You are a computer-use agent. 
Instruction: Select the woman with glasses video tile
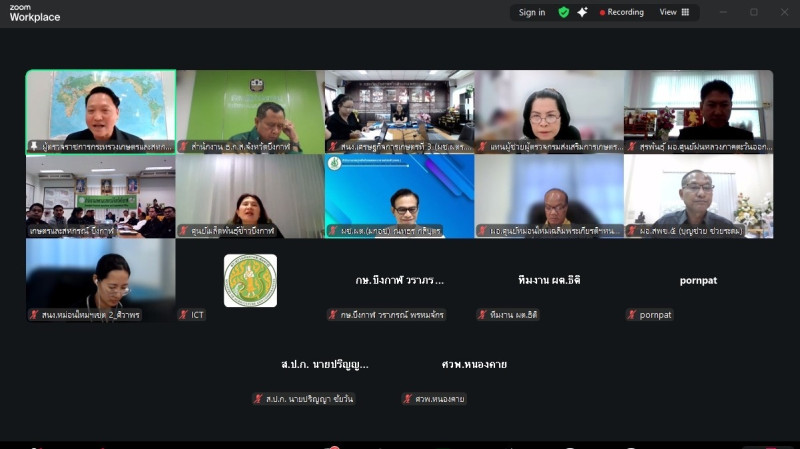549,112
